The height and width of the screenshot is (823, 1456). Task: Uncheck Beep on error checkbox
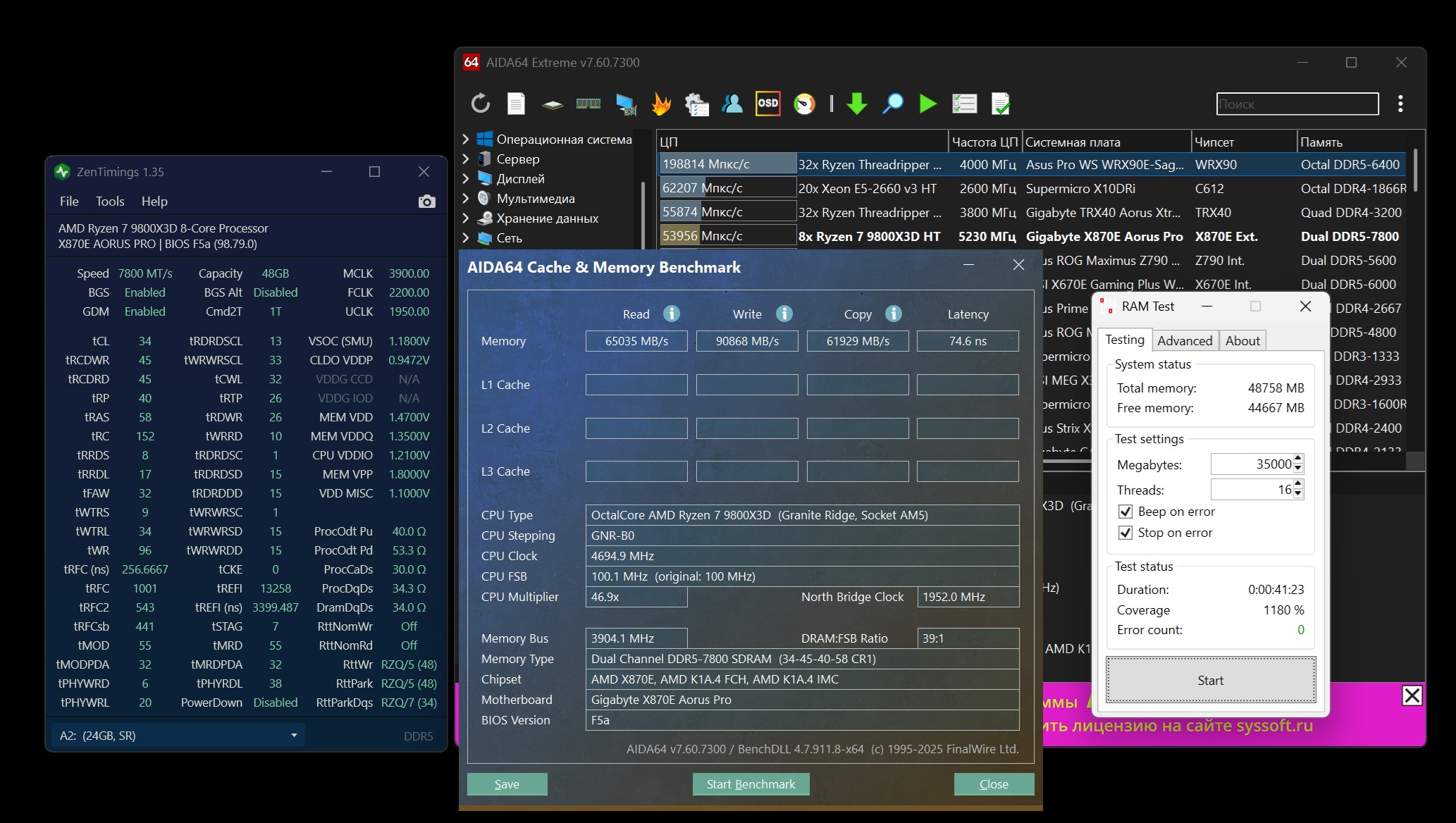(1125, 512)
